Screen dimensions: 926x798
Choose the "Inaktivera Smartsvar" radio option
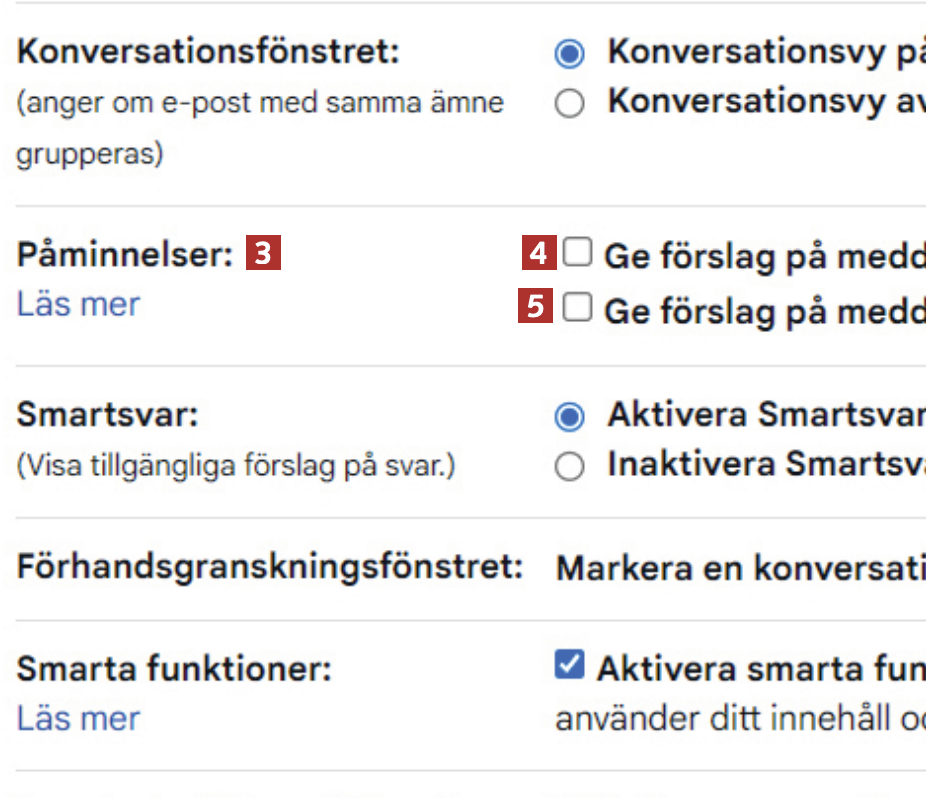pyautogui.click(x=569, y=467)
